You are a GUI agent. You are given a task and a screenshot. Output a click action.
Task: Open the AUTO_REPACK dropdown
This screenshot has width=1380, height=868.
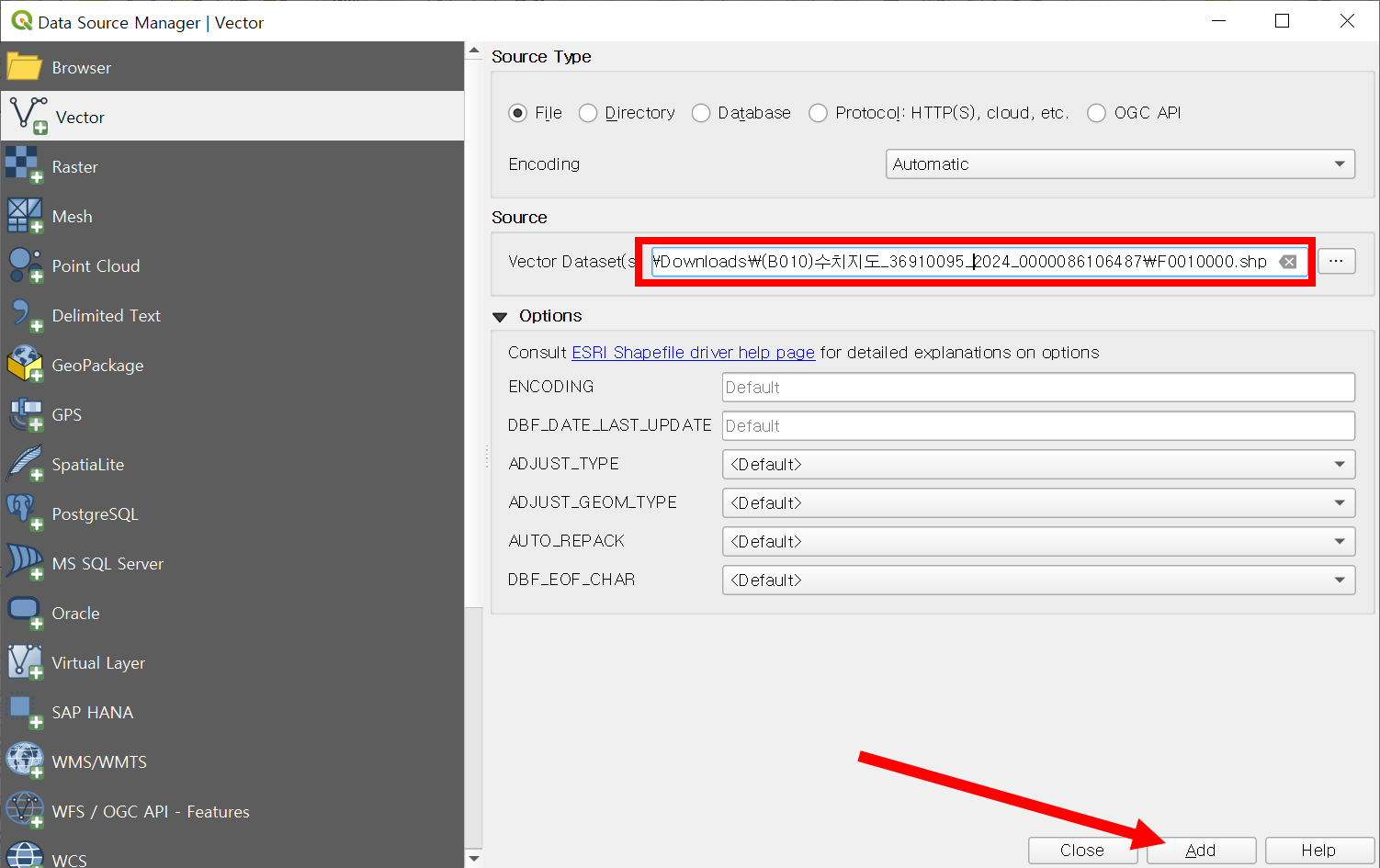click(1038, 541)
